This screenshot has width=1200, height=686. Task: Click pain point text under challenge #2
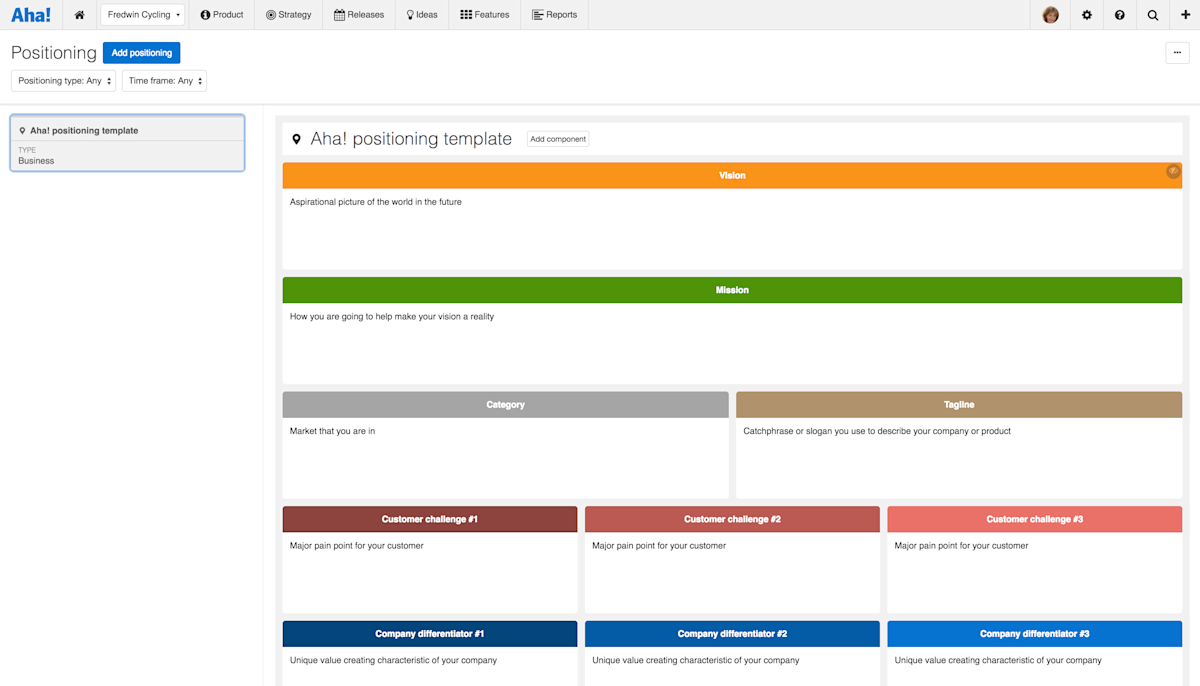click(x=659, y=546)
